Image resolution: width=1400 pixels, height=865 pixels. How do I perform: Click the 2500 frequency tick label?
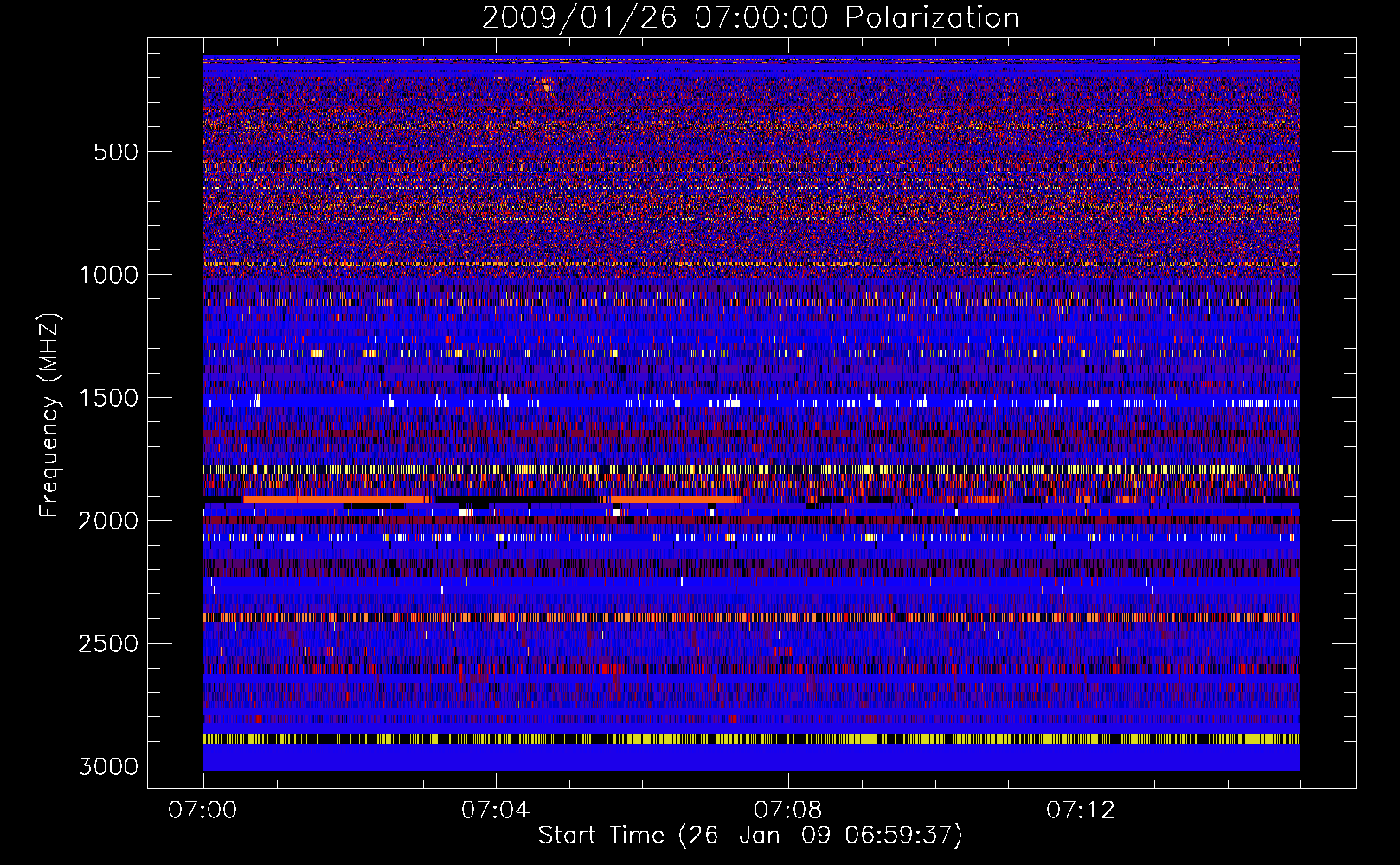(x=109, y=644)
